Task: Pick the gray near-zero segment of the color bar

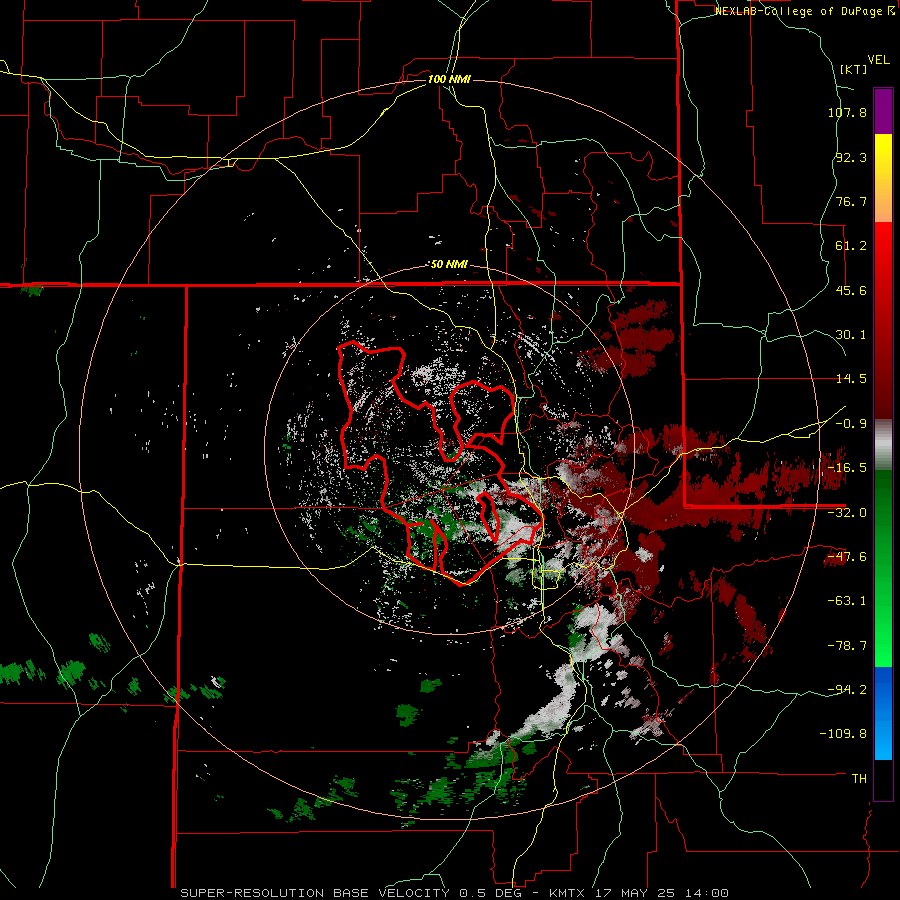Action: pyautogui.click(x=883, y=445)
